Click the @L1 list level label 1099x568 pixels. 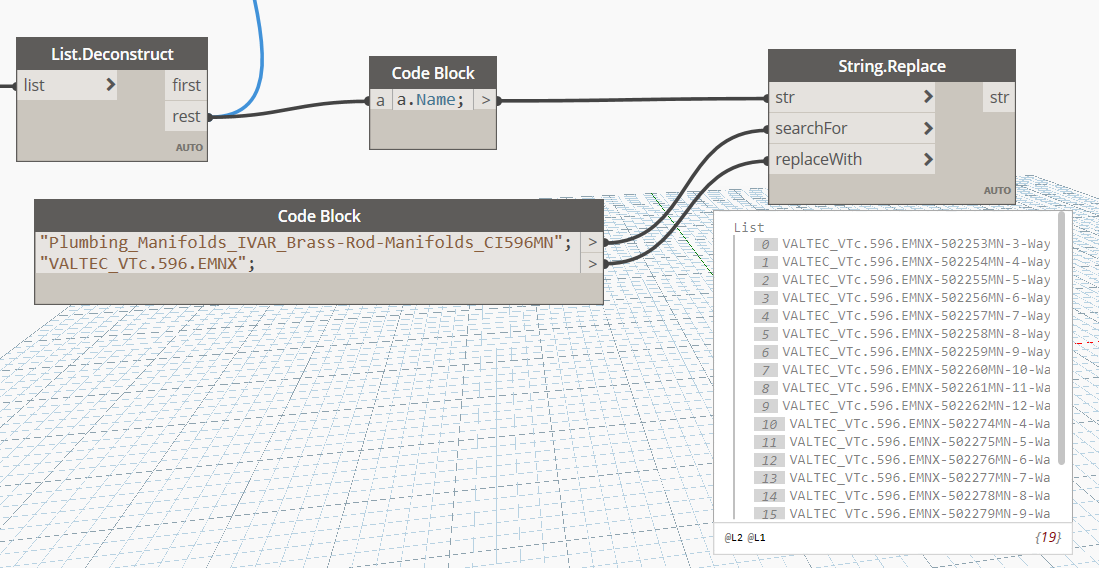756,538
